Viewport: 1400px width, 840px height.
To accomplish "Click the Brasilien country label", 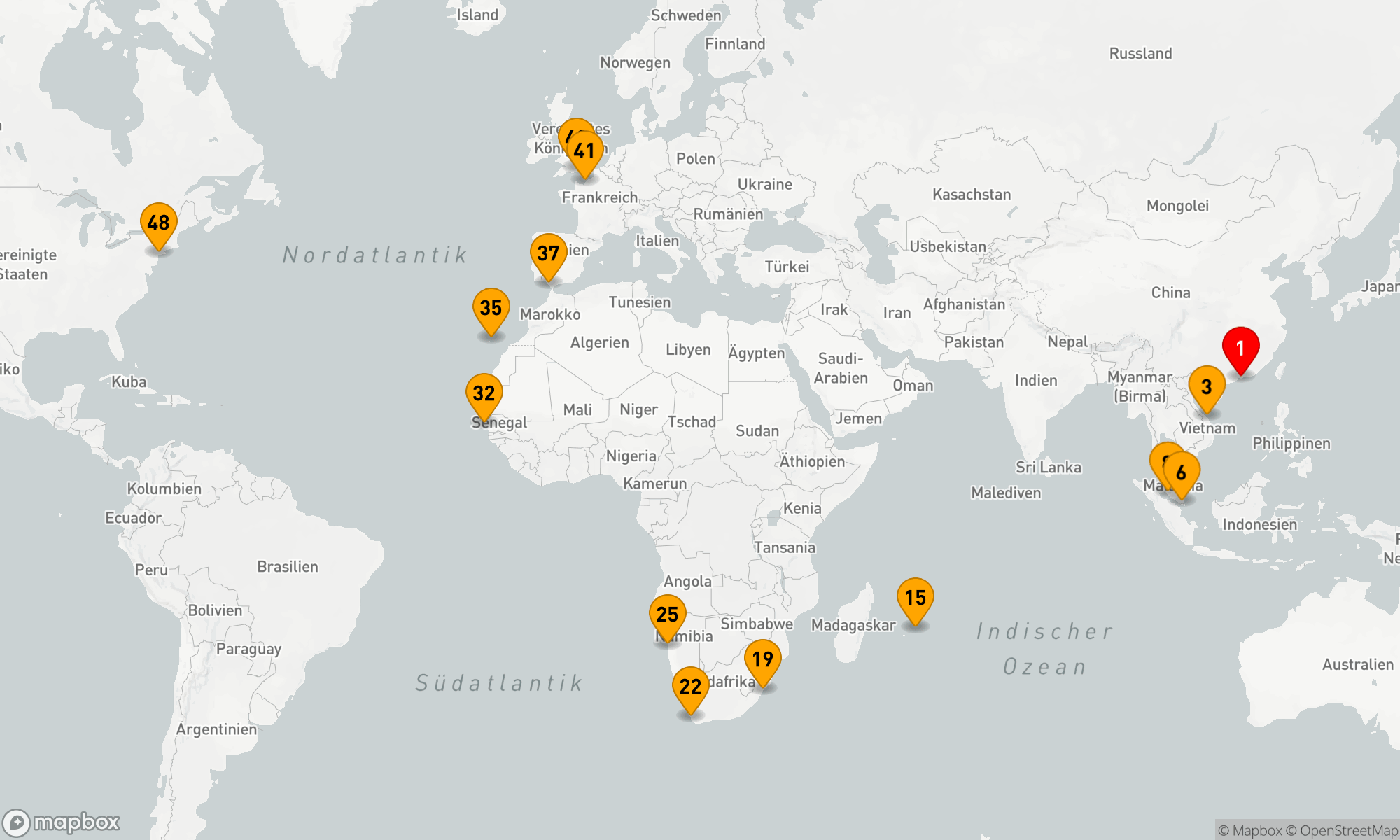I will (287, 566).
